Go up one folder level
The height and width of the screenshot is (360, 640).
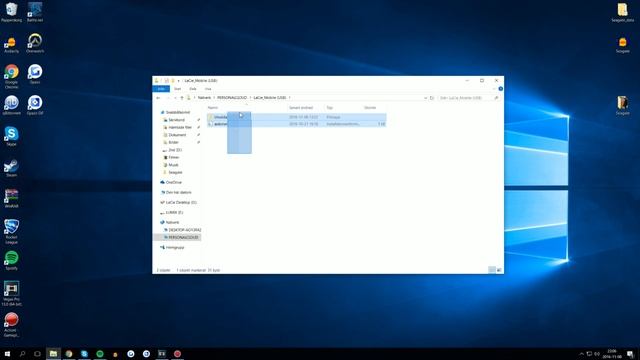pyautogui.click(x=182, y=98)
